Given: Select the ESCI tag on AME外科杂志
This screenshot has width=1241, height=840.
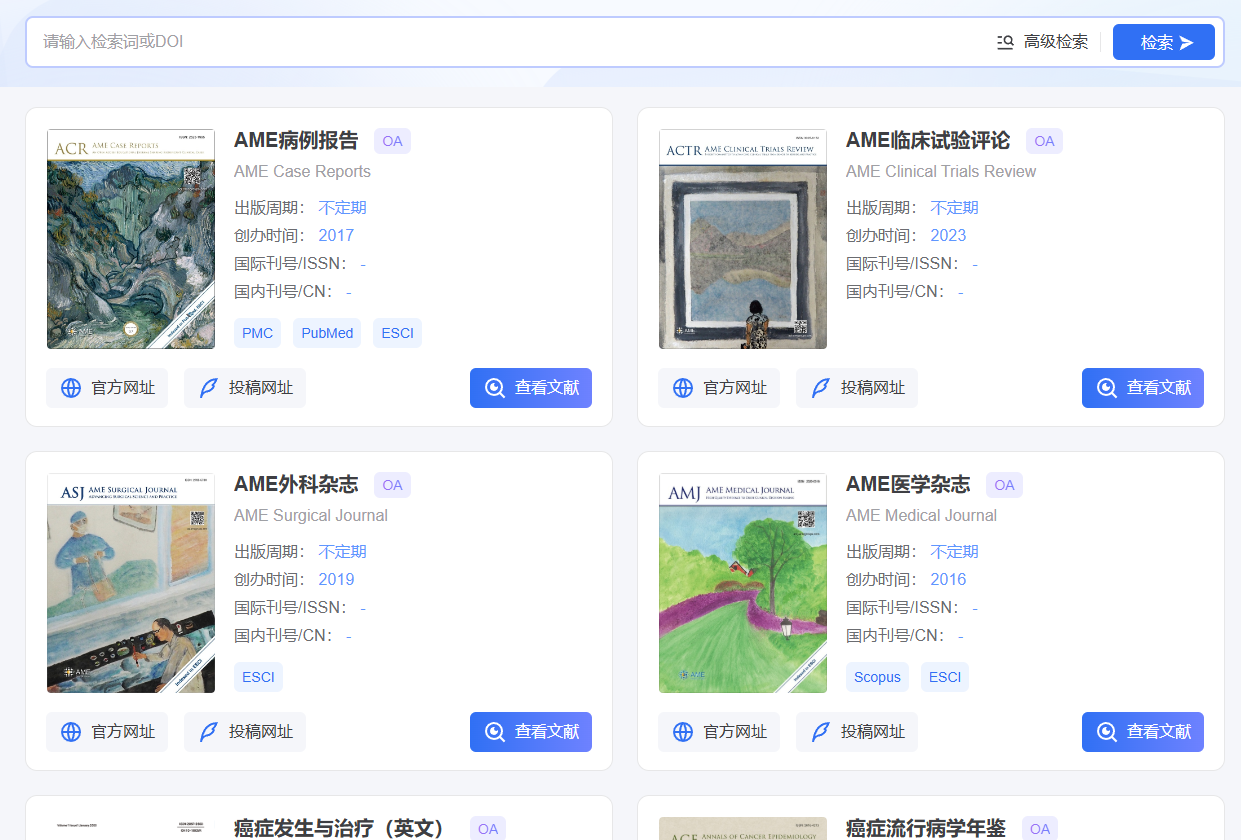Looking at the screenshot, I should pos(258,677).
